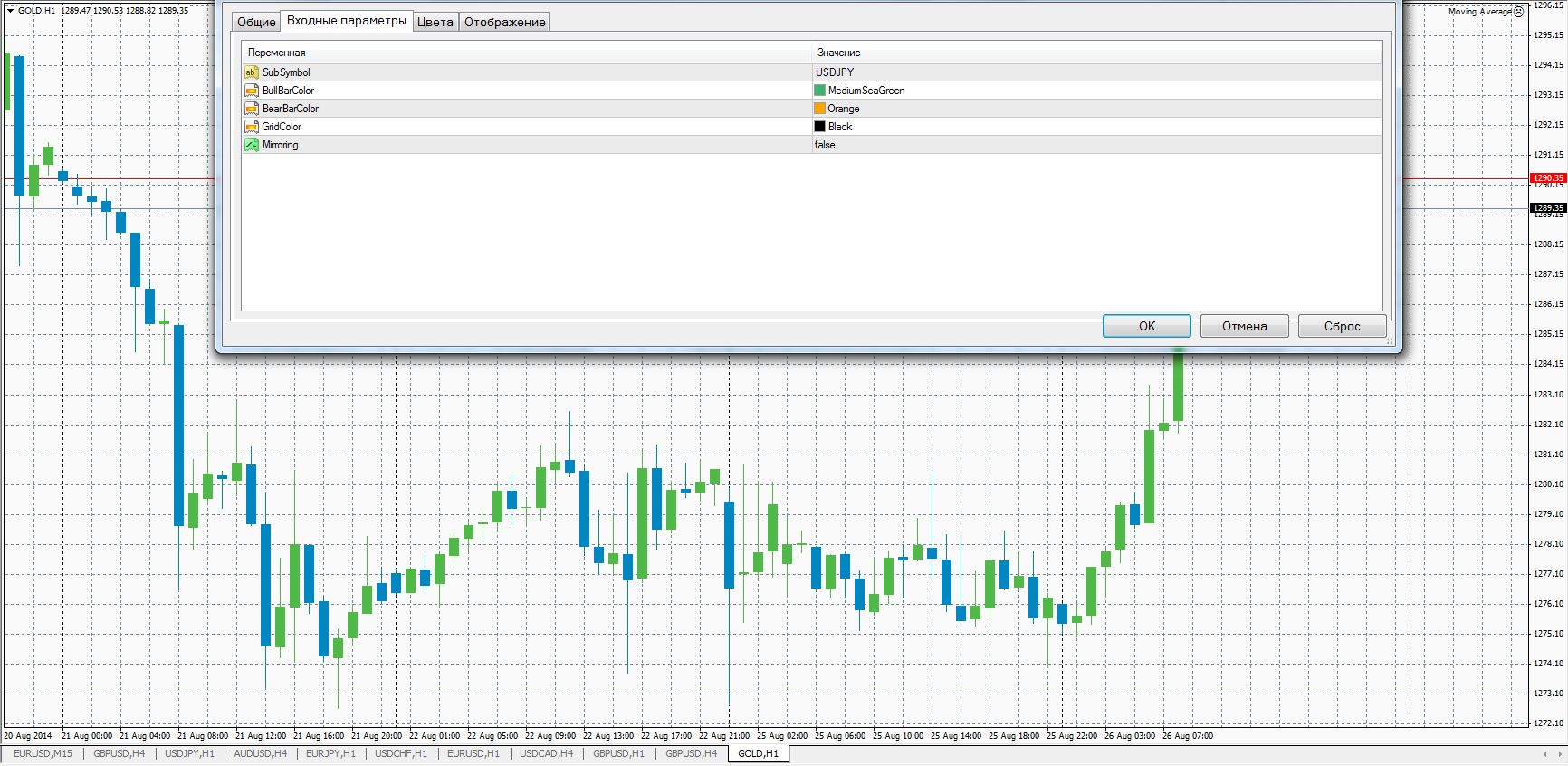
Task: Switch to the EURUSD,M15 chart tab
Action: pos(43,753)
